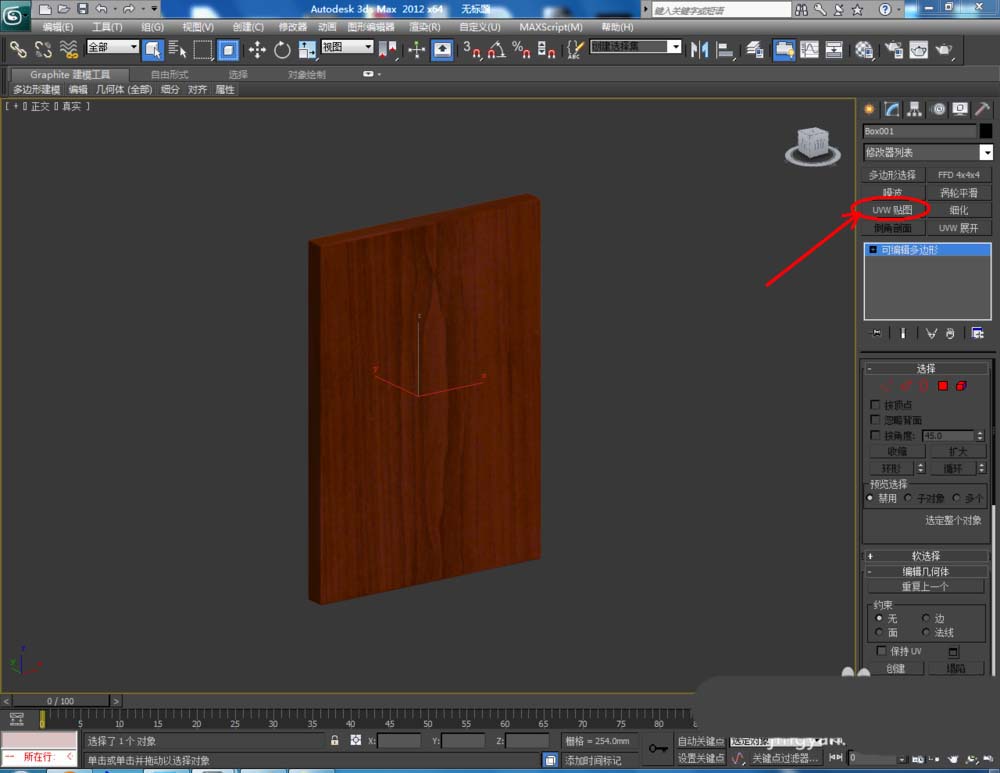Switch to the Motion command panel tab
The width and height of the screenshot is (1000, 773).
tap(938, 109)
